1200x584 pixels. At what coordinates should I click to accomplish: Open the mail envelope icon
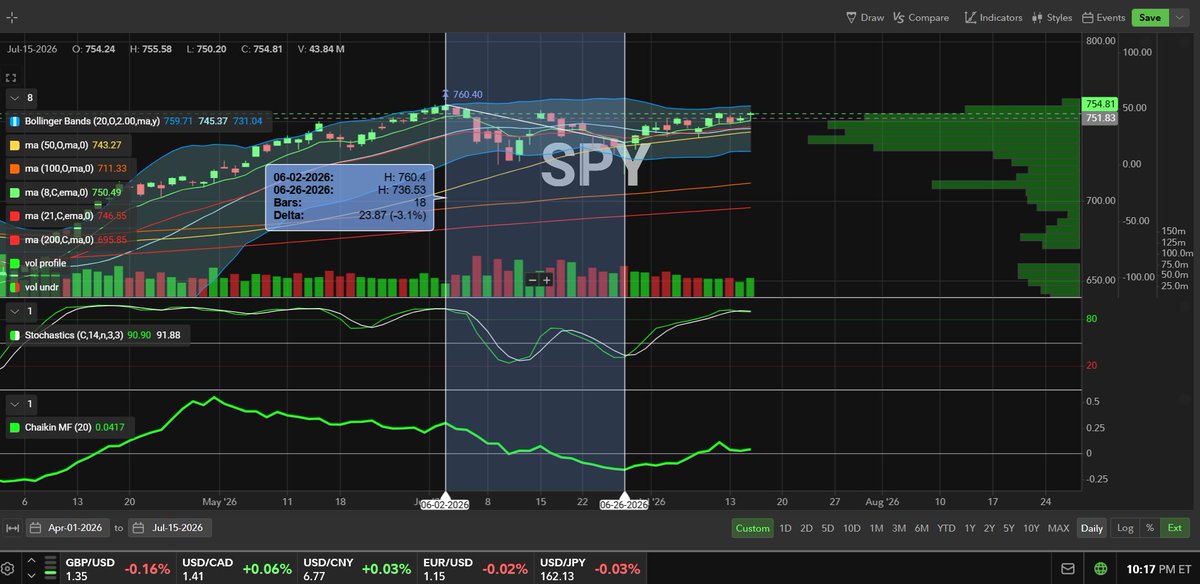point(1068,568)
